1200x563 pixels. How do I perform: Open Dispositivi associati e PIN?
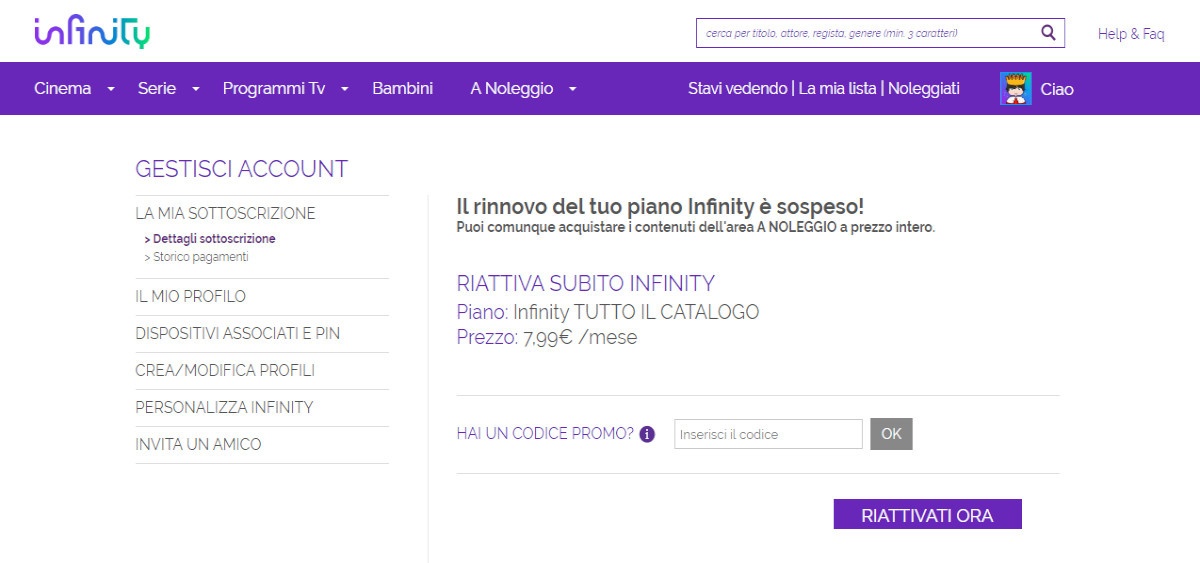click(x=238, y=333)
